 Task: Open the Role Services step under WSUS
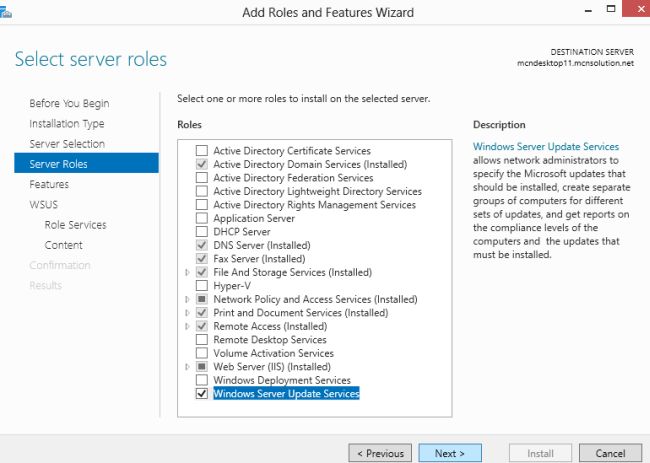point(75,225)
